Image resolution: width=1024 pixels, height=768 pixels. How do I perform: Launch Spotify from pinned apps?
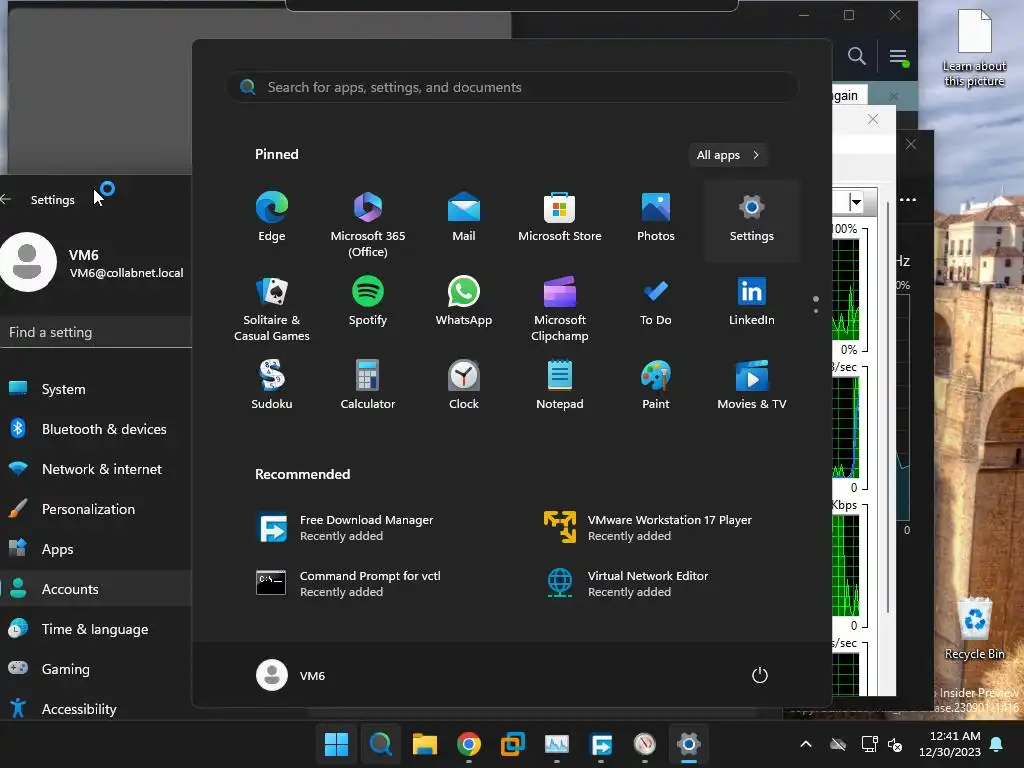368,301
